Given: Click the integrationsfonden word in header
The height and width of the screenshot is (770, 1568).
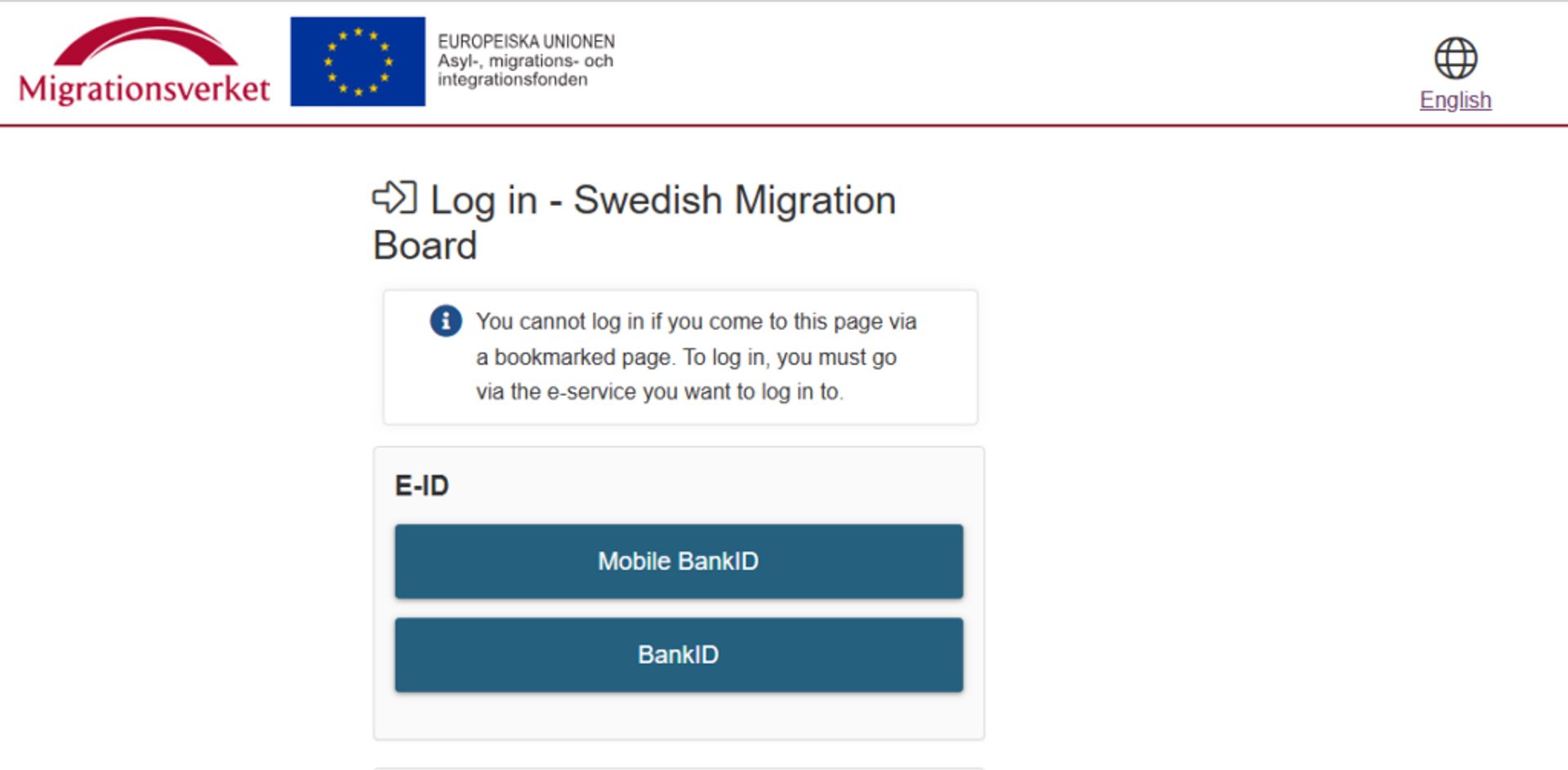Looking at the screenshot, I should click(x=512, y=80).
